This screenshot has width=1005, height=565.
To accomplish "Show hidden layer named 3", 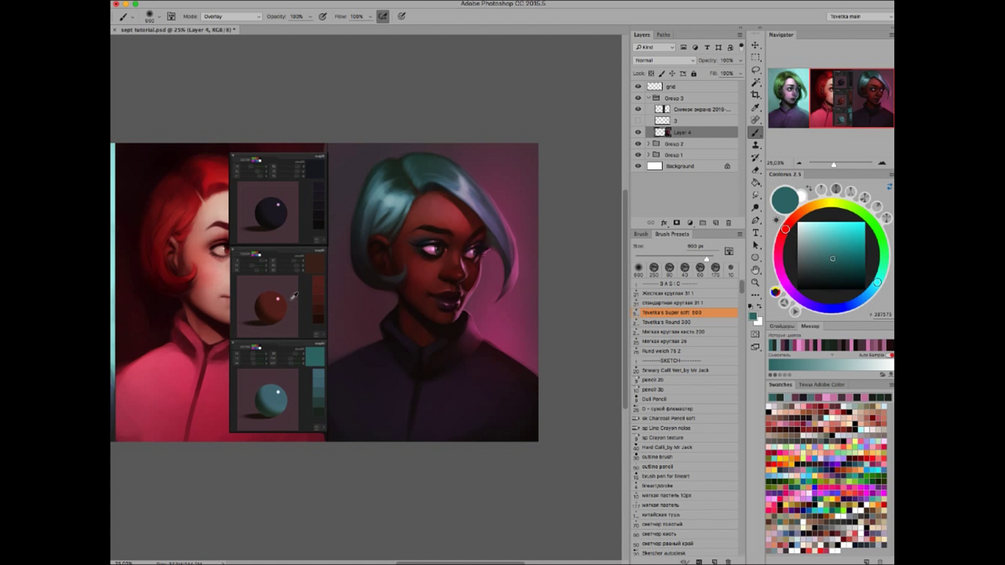I will pos(638,120).
